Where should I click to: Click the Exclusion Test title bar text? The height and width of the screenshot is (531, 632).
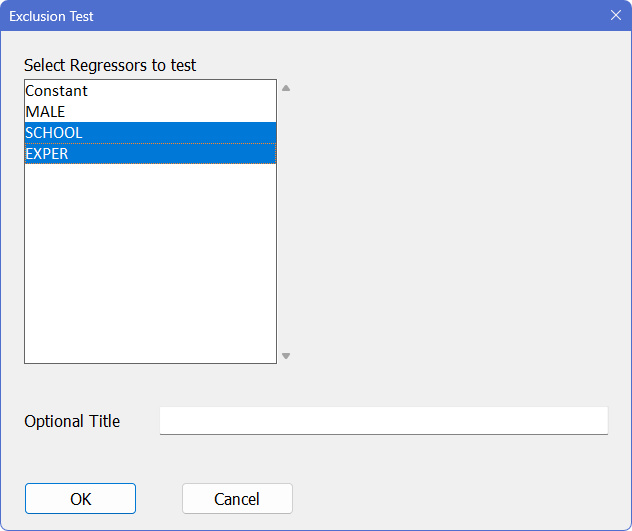(51, 16)
